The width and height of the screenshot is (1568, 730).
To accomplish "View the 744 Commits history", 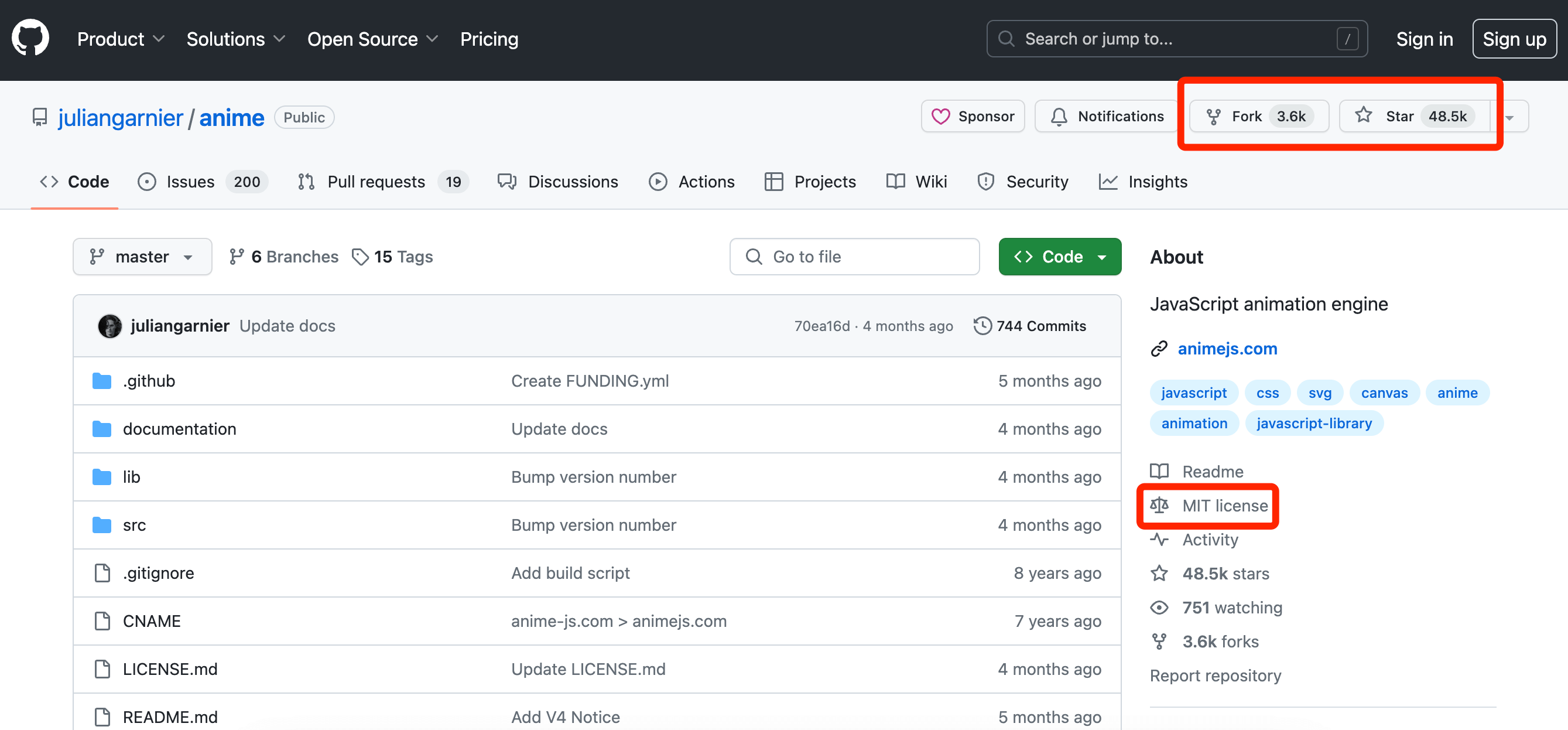I will pos(1030,326).
